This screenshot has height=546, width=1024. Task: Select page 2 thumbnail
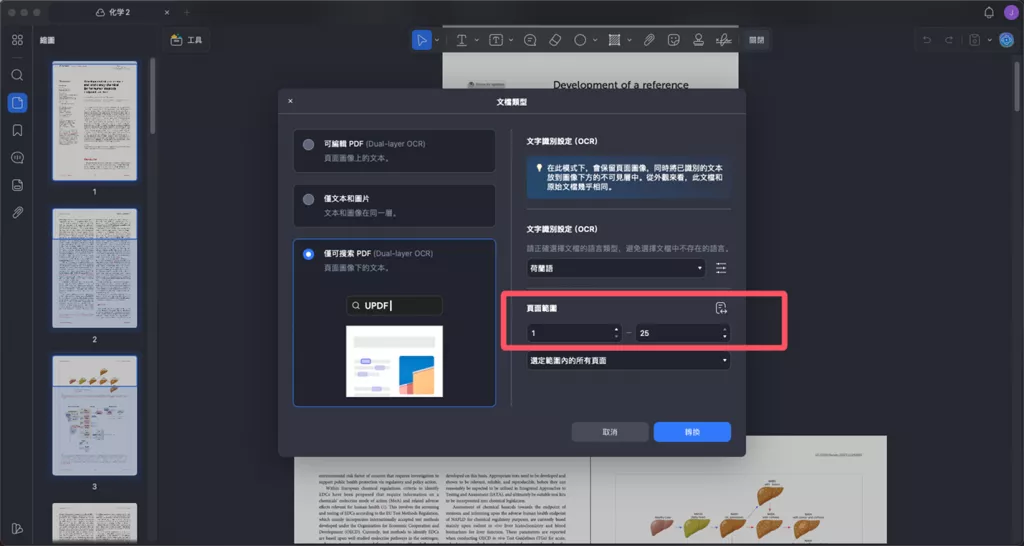95,268
